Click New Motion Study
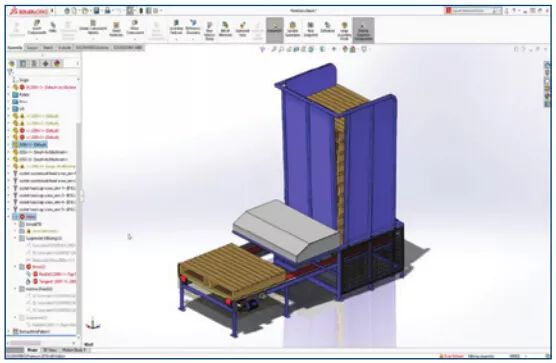556x363 pixels. tap(210, 30)
